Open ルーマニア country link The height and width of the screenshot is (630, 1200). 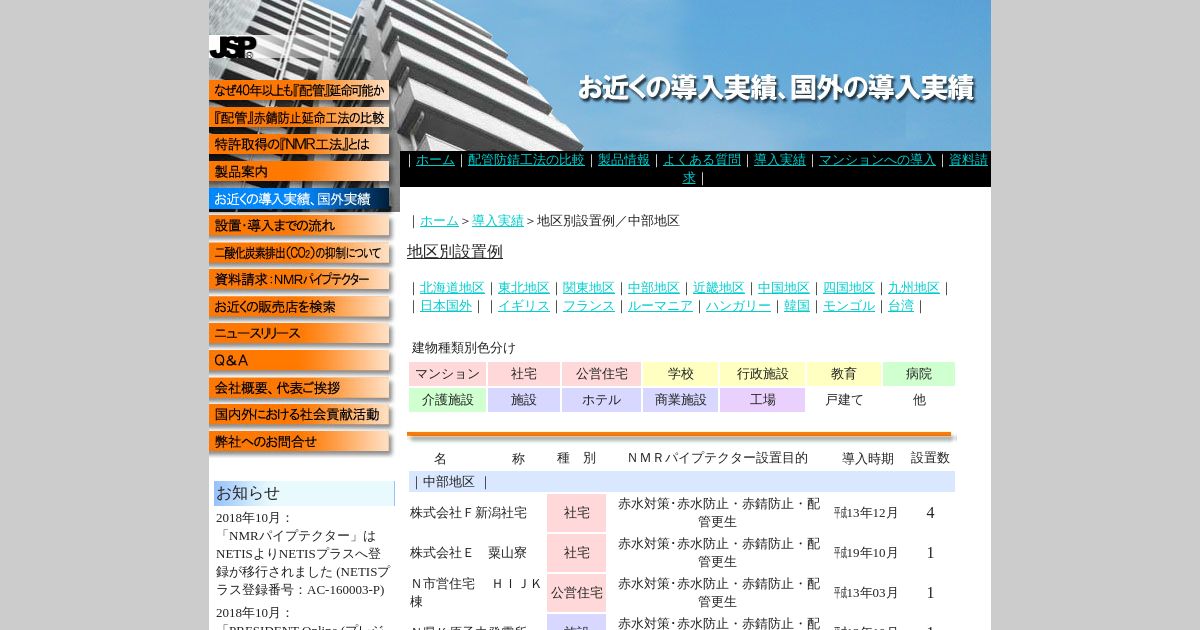[x=660, y=306]
